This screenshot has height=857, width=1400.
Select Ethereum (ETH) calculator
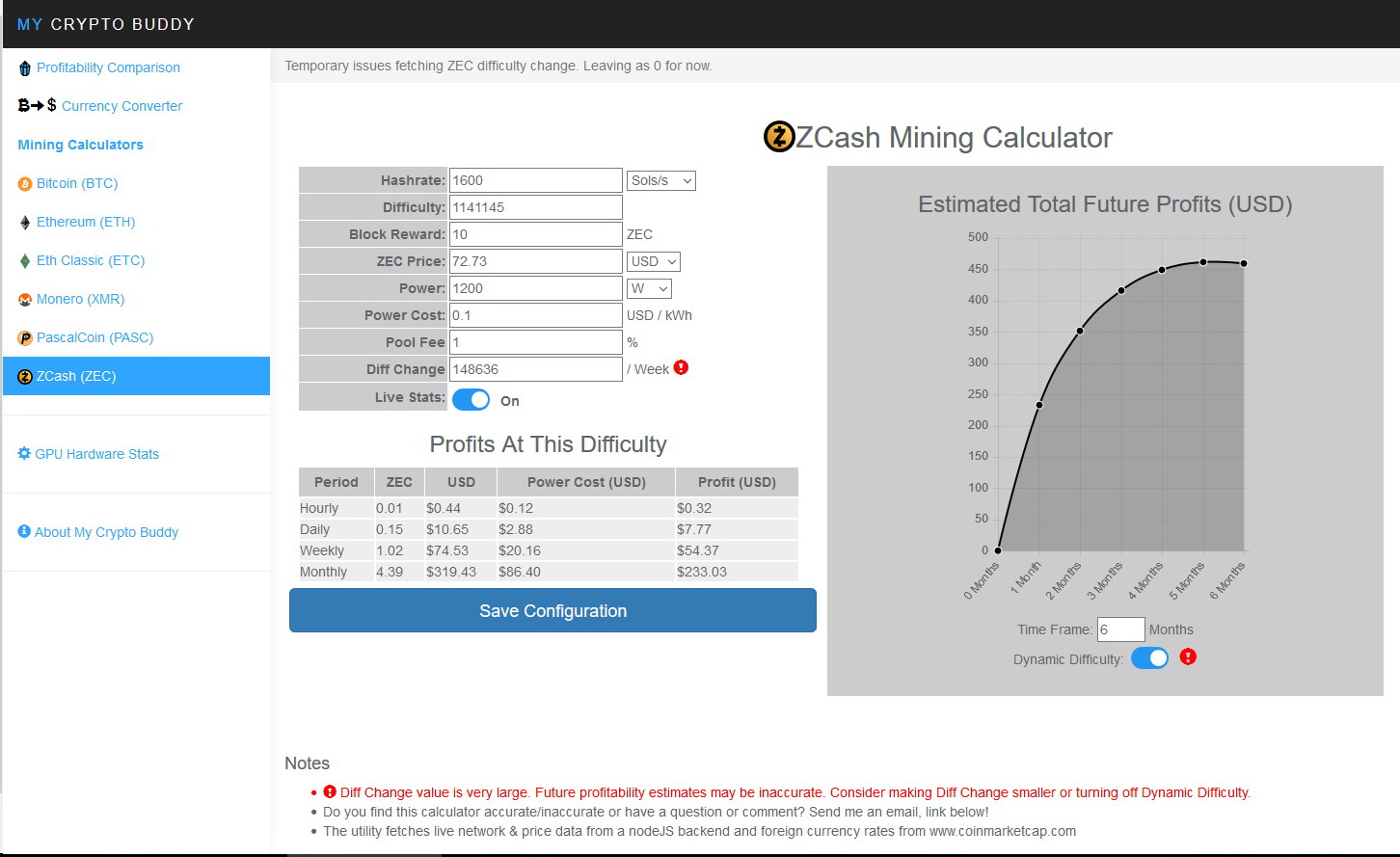(86, 222)
